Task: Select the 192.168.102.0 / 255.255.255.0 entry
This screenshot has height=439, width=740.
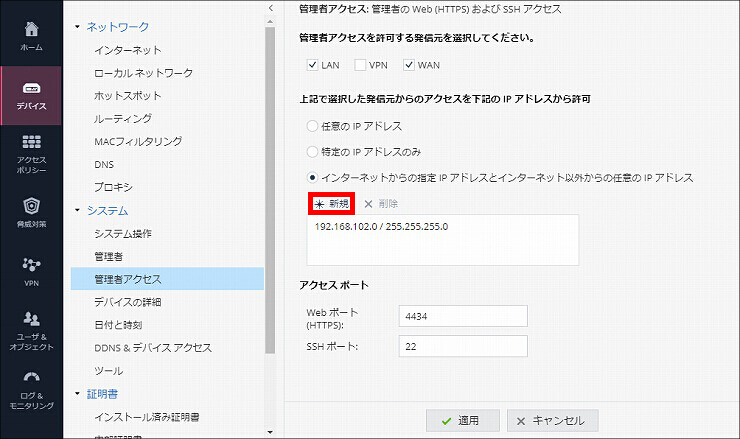Action: tap(381, 227)
